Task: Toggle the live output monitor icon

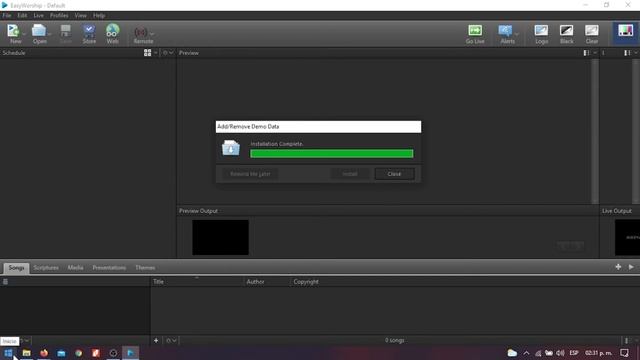Action: pyautogui.click(x=625, y=31)
